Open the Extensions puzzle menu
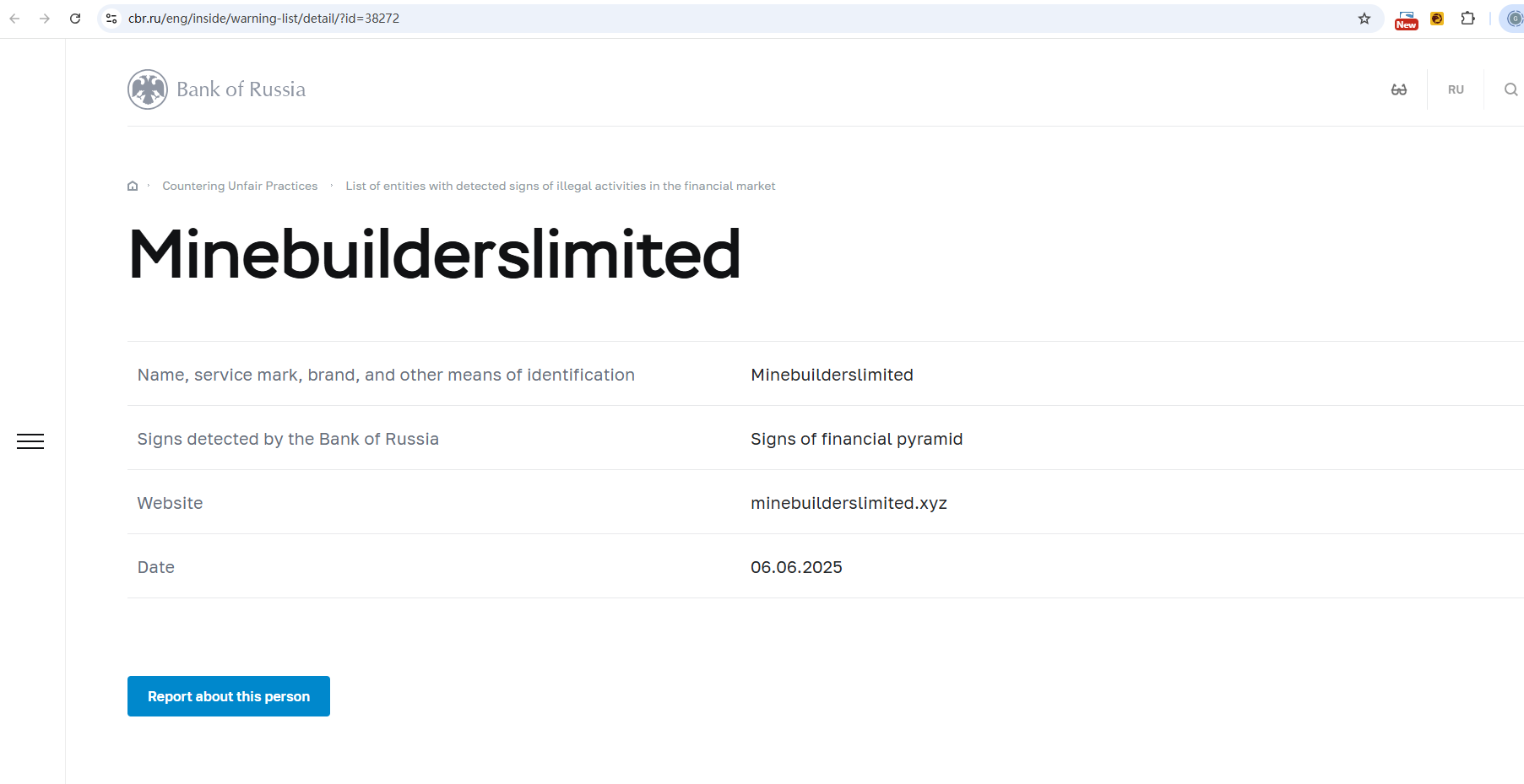The width and height of the screenshot is (1524, 784). coord(1468,19)
